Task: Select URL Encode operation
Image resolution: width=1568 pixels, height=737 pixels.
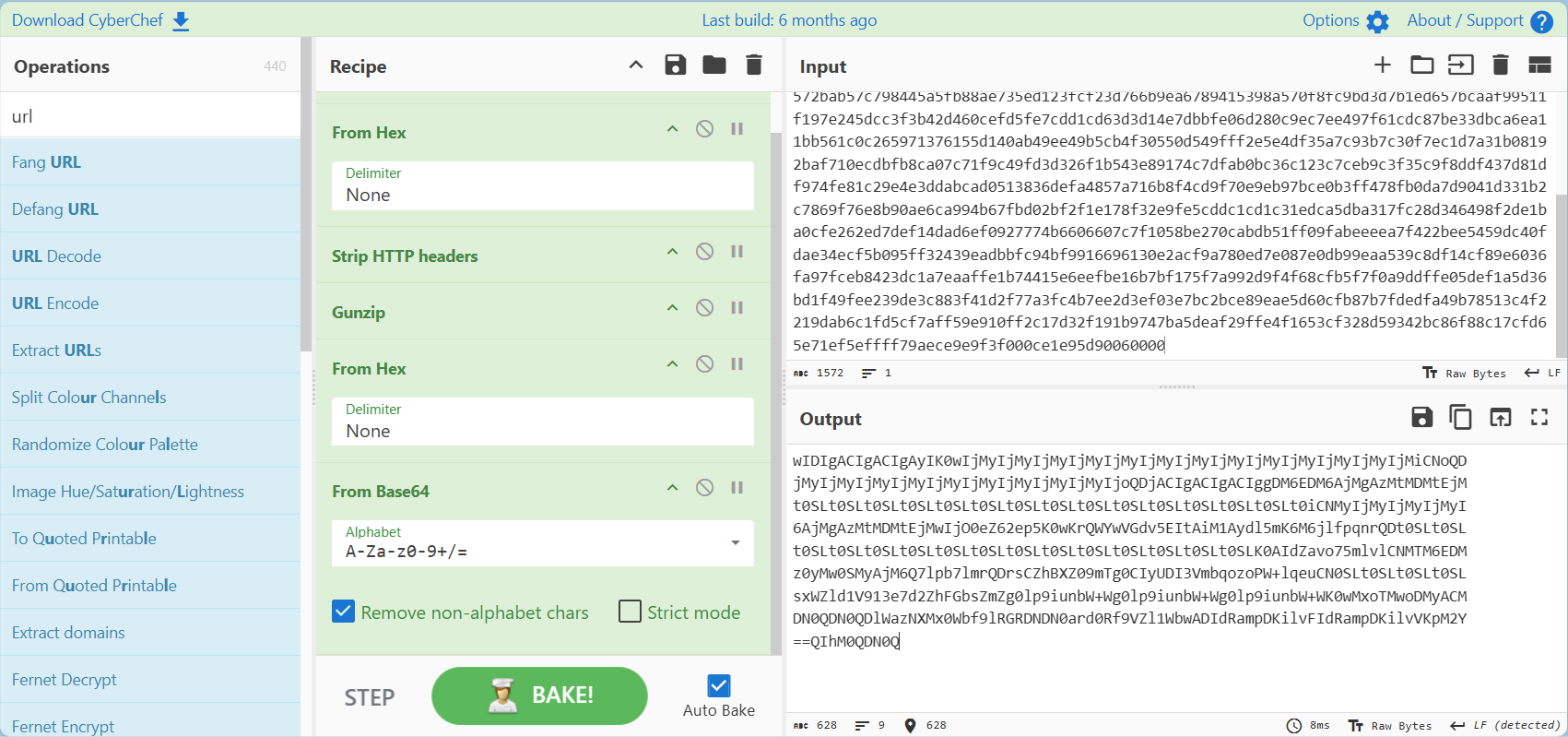Action: point(150,303)
